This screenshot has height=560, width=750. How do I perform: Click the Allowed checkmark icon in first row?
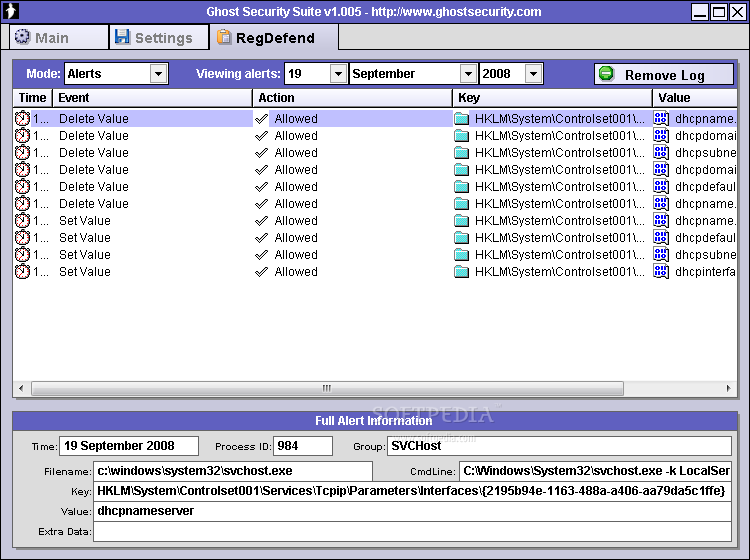(261, 119)
